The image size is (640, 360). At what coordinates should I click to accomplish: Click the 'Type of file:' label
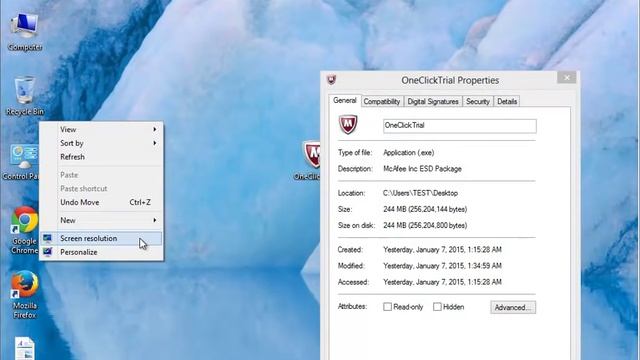tap(355, 153)
